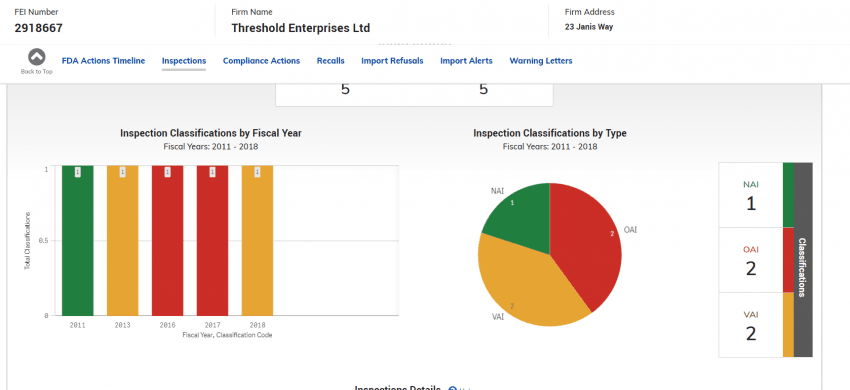This screenshot has width=850, height=390.
Task: Switch to the Recalls tab
Action: 331,61
